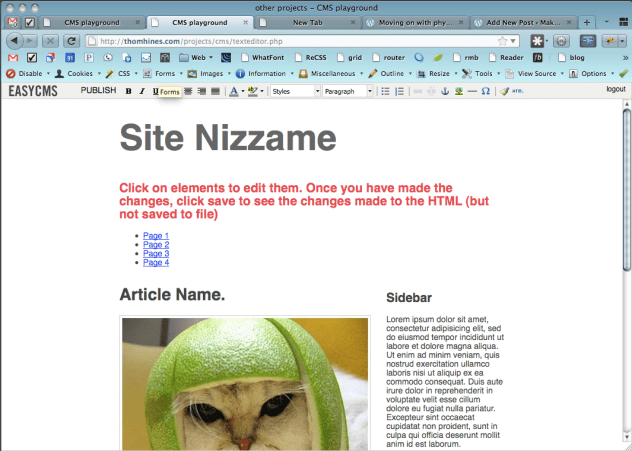Click the browser back button
Screen dimensions: 632x451
[14, 41]
